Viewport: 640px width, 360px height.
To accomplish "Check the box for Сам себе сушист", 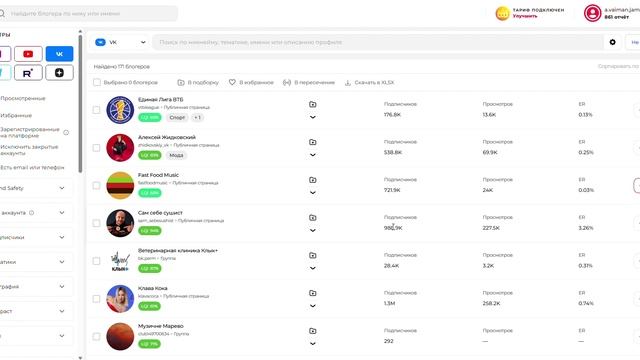I will coord(96,223).
